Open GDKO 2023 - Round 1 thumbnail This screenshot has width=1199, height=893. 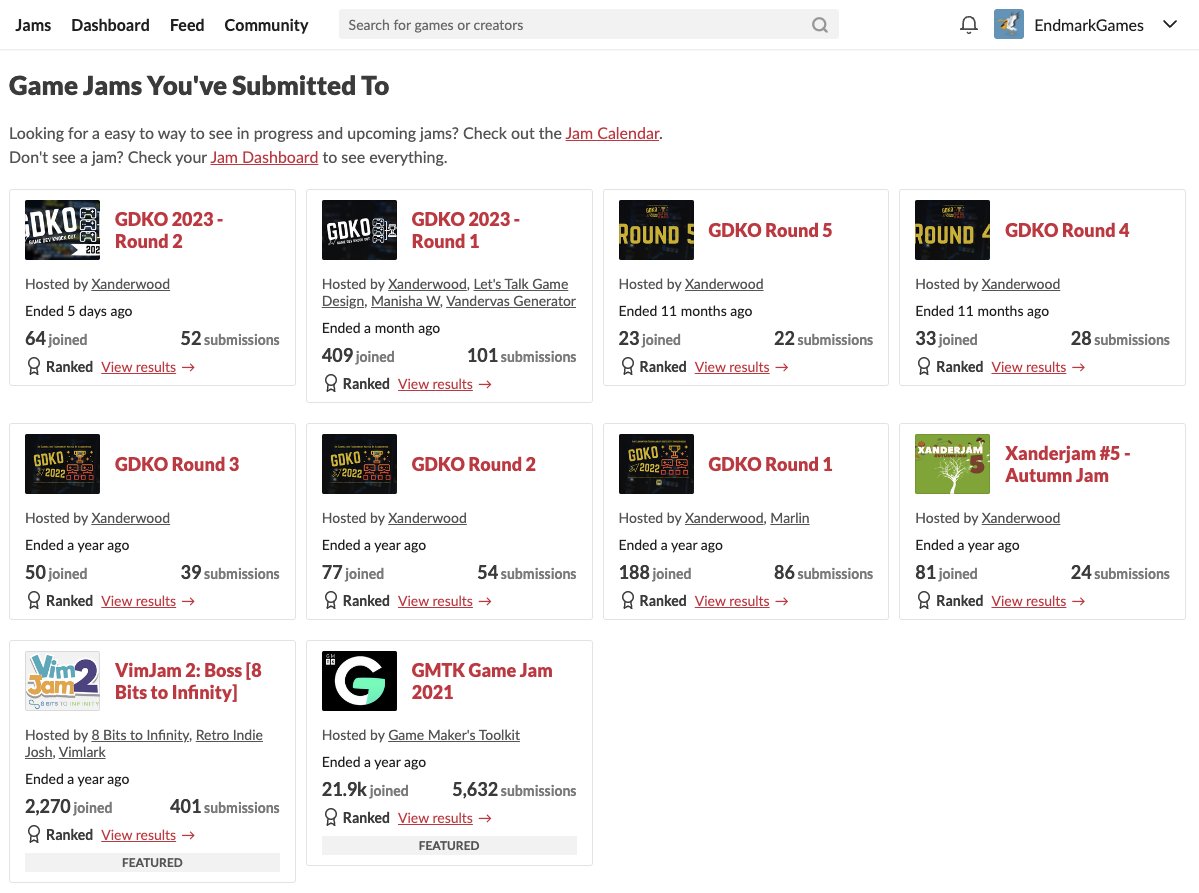coord(359,230)
